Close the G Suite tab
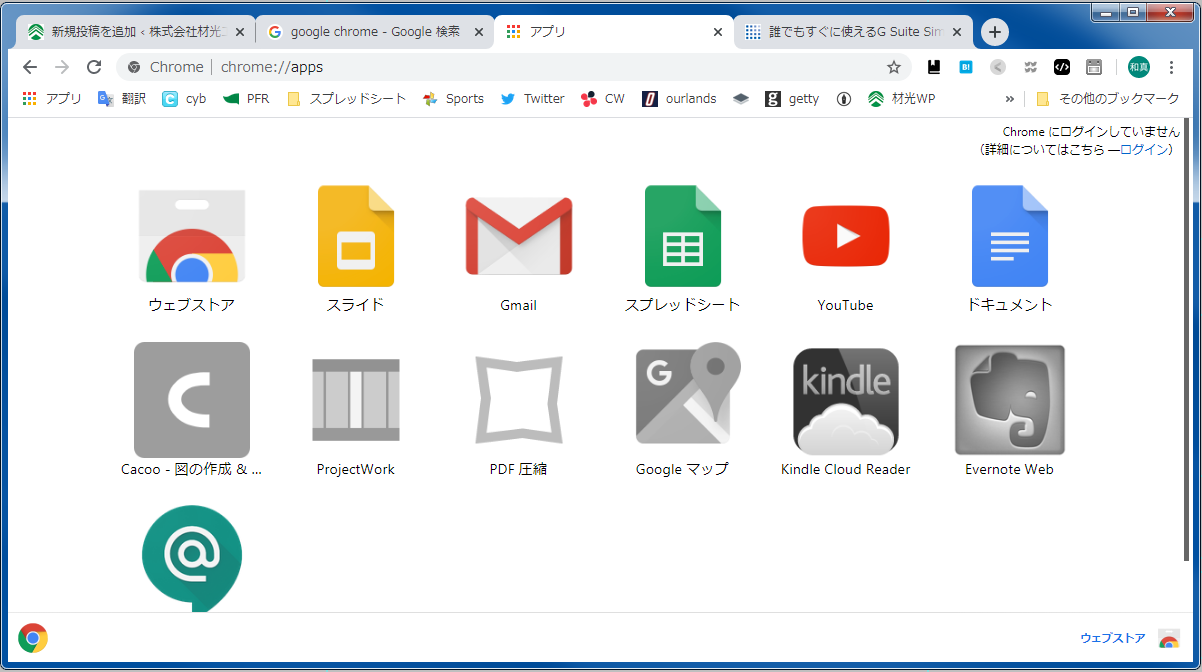This screenshot has height=672, width=1202. pyautogui.click(x=958, y=32)
